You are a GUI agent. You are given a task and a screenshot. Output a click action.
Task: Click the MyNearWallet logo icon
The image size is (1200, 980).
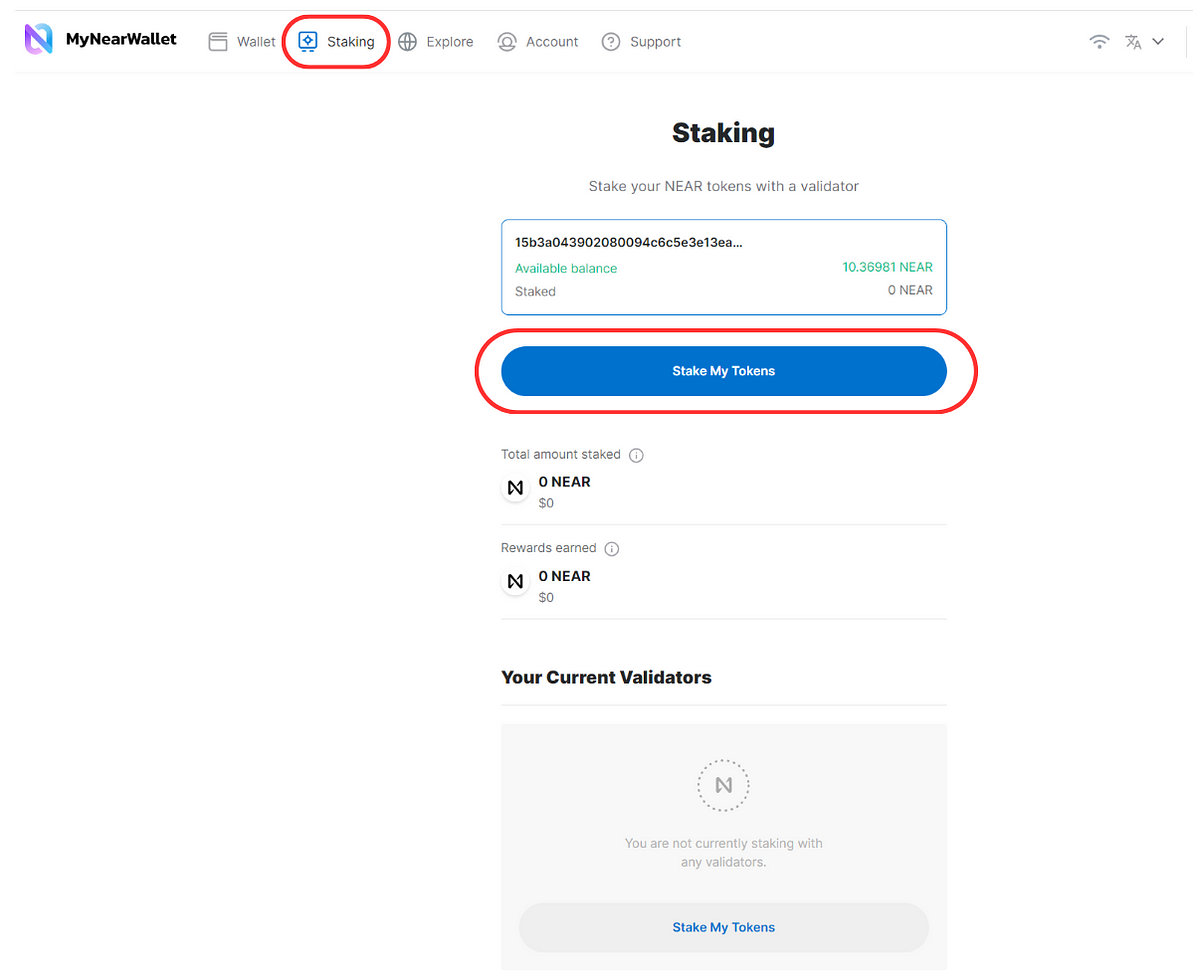tap(38, 40)
